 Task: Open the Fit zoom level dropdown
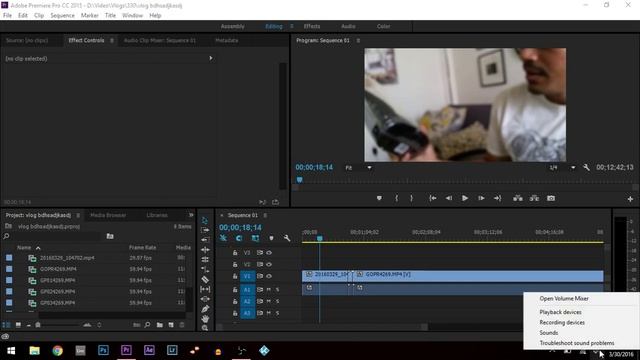coord(359,167)
